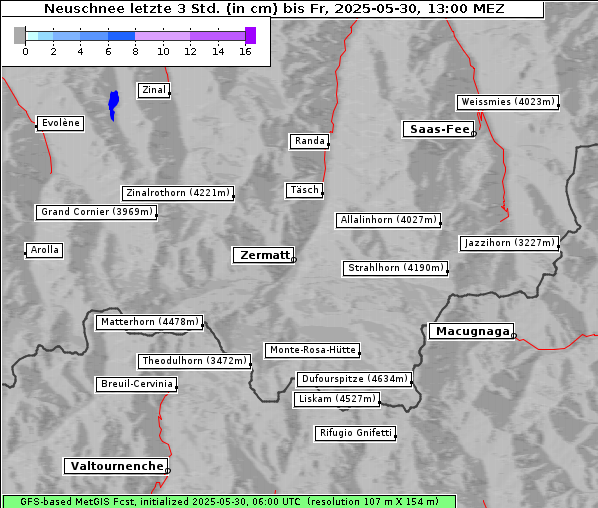The height and width of the screenshot is (508, 598).
Task: Click the Zermatt location marker circle
Action: point(294,260)
